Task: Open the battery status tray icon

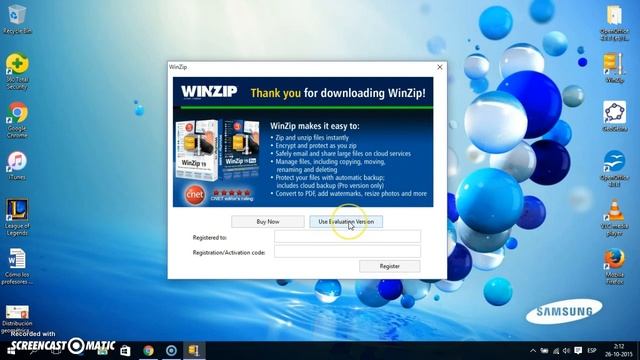Action: (544, 351)
